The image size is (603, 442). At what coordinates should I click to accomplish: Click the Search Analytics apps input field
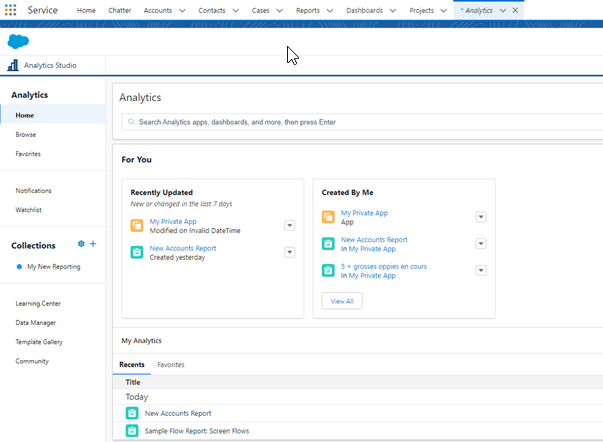[x=361, y=122]
